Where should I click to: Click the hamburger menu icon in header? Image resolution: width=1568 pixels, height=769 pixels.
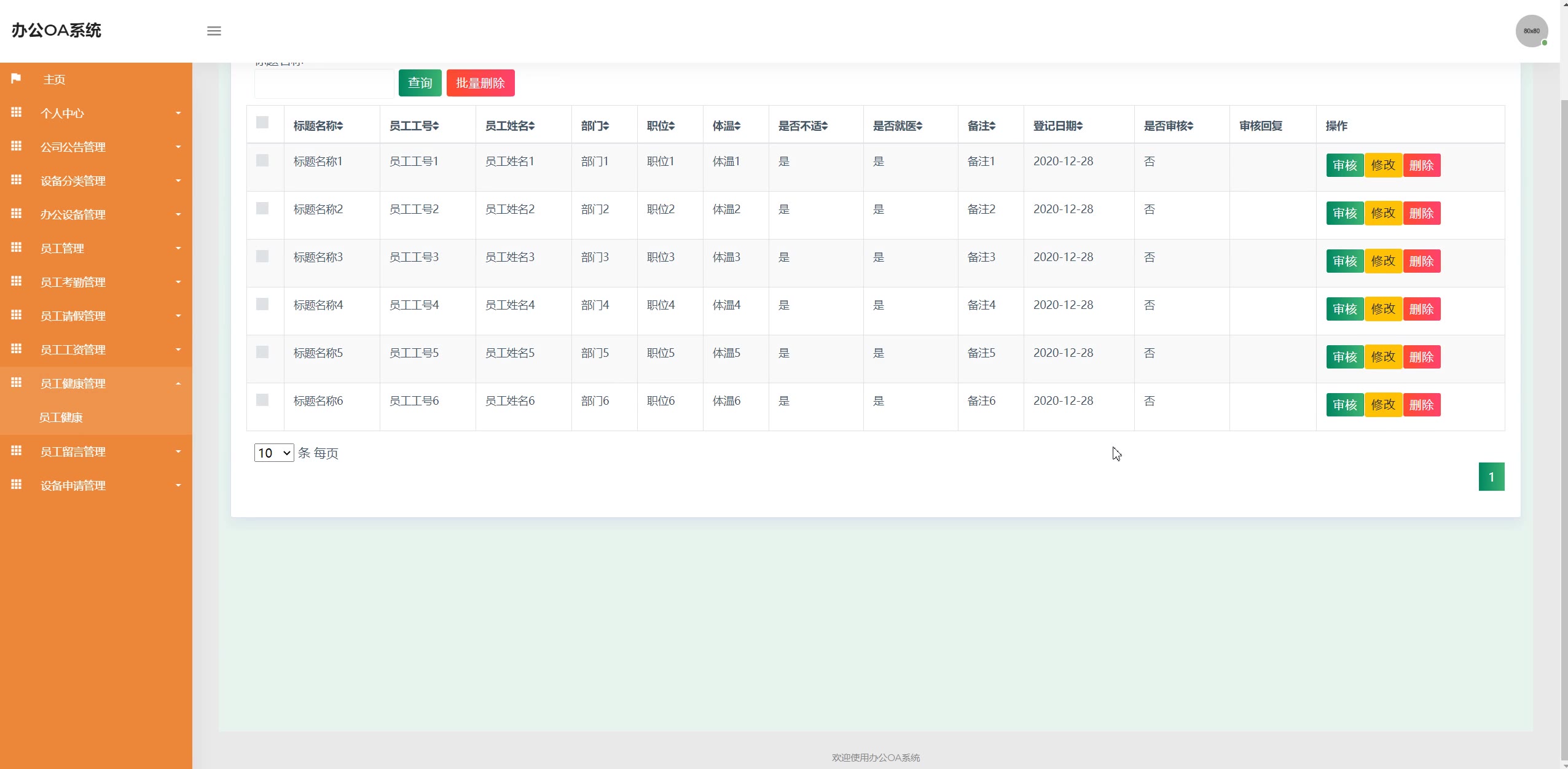click(214, 31)
